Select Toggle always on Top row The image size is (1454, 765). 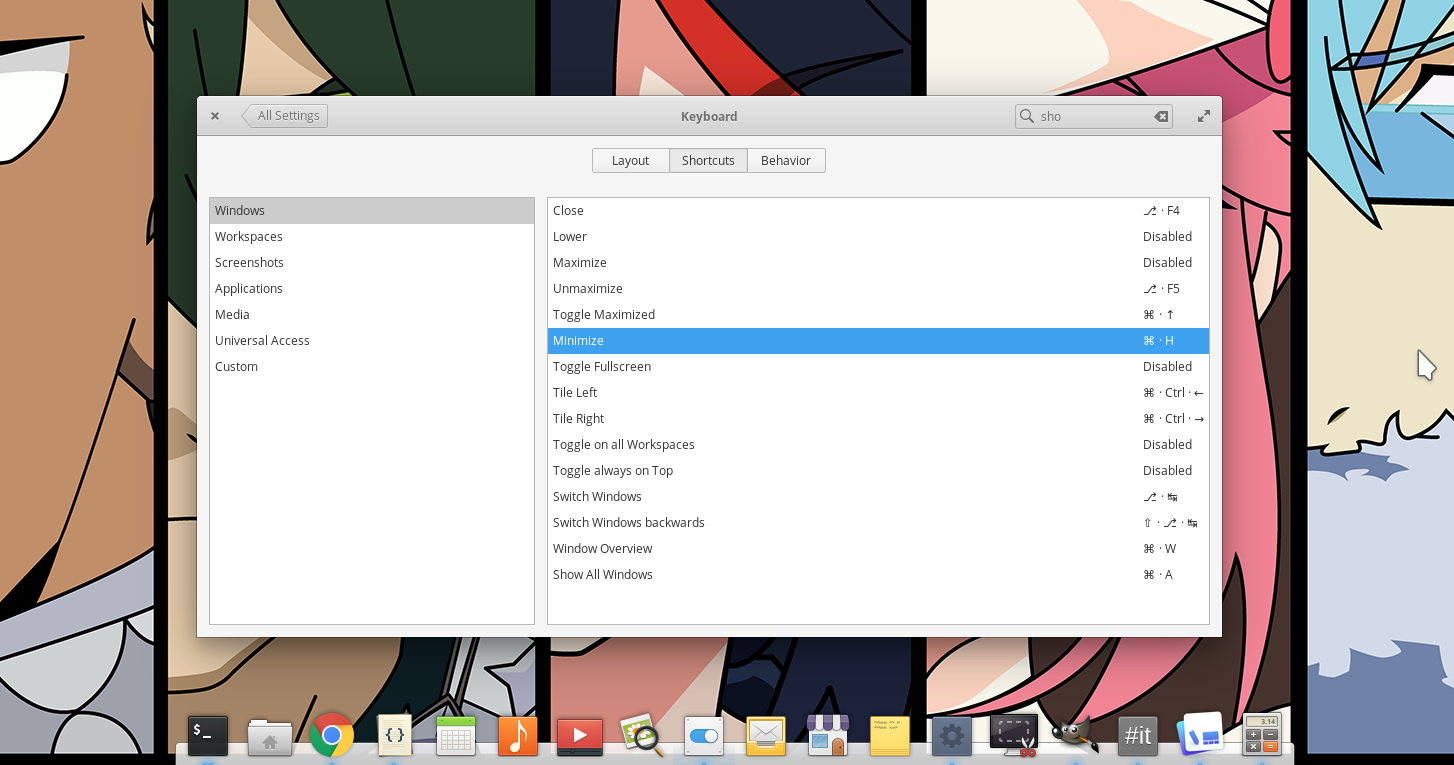click(x=878, y=470)
